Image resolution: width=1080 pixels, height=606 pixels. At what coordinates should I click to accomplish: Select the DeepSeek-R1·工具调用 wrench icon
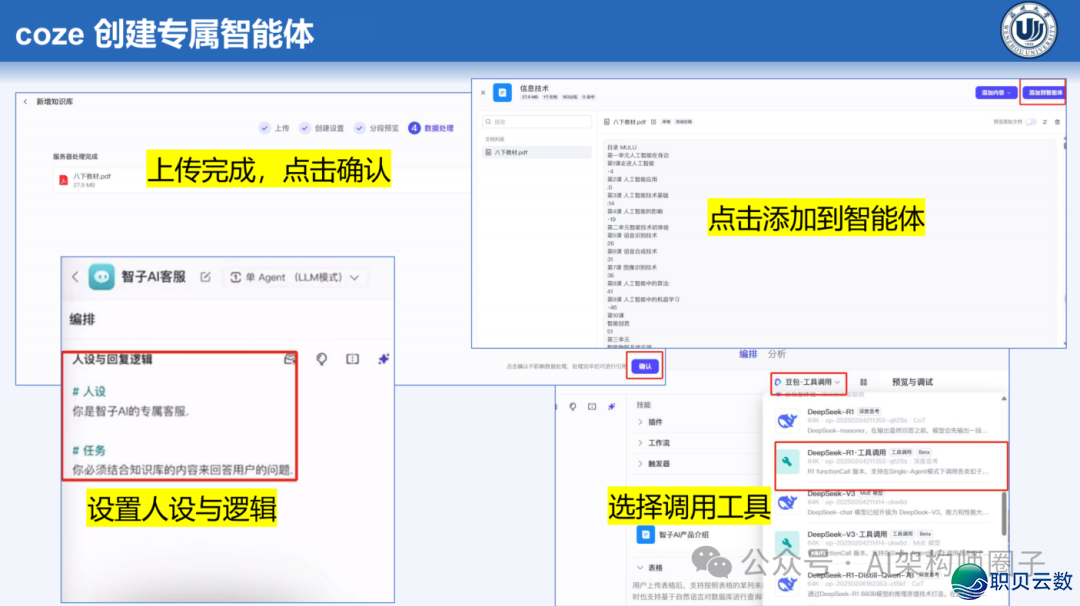(x=787, y=460)
